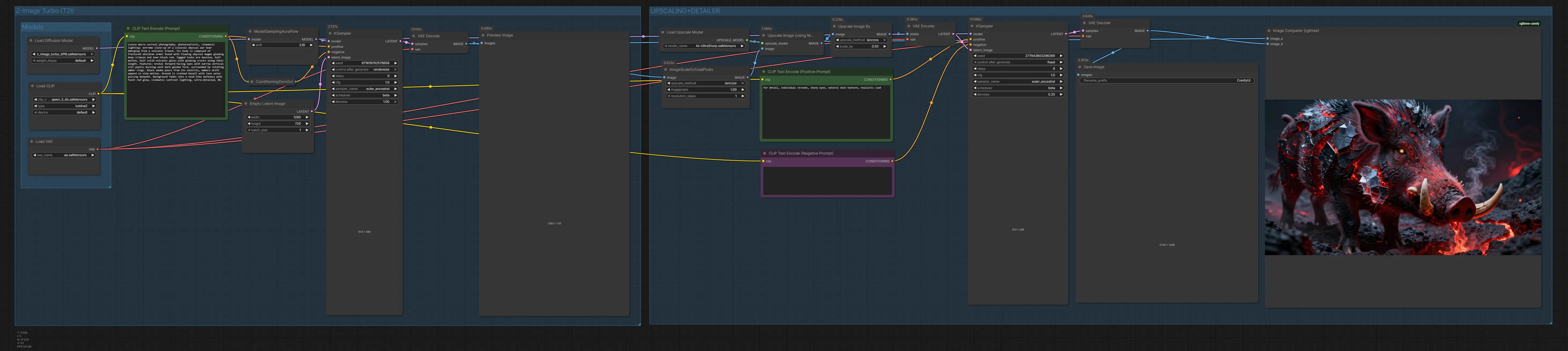Collapse the CLIP Text Encode (Prompt) node dot

click(x=128, y=29)
